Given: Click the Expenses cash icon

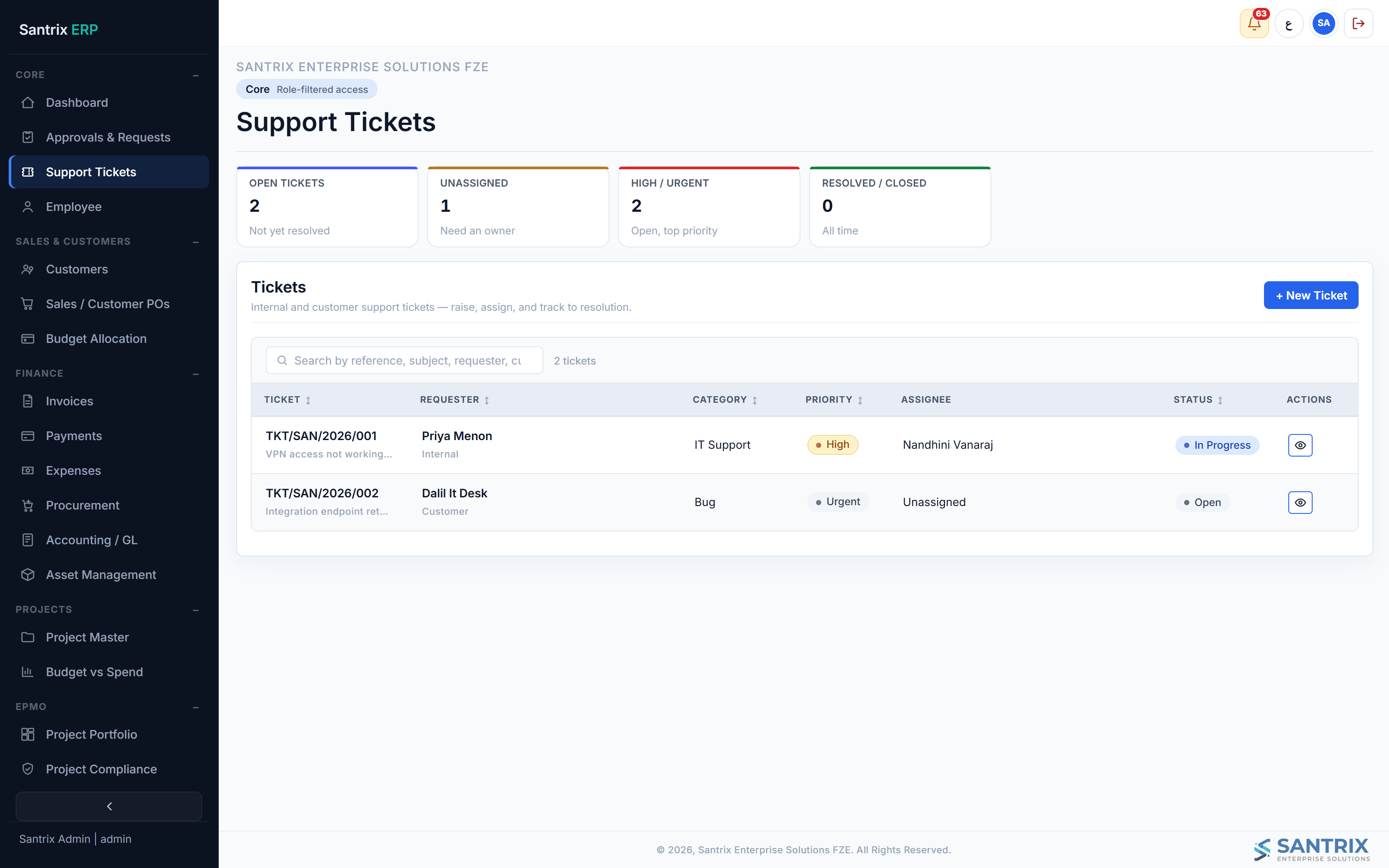Looking at the screenshot, I should (x=27, y=471).
